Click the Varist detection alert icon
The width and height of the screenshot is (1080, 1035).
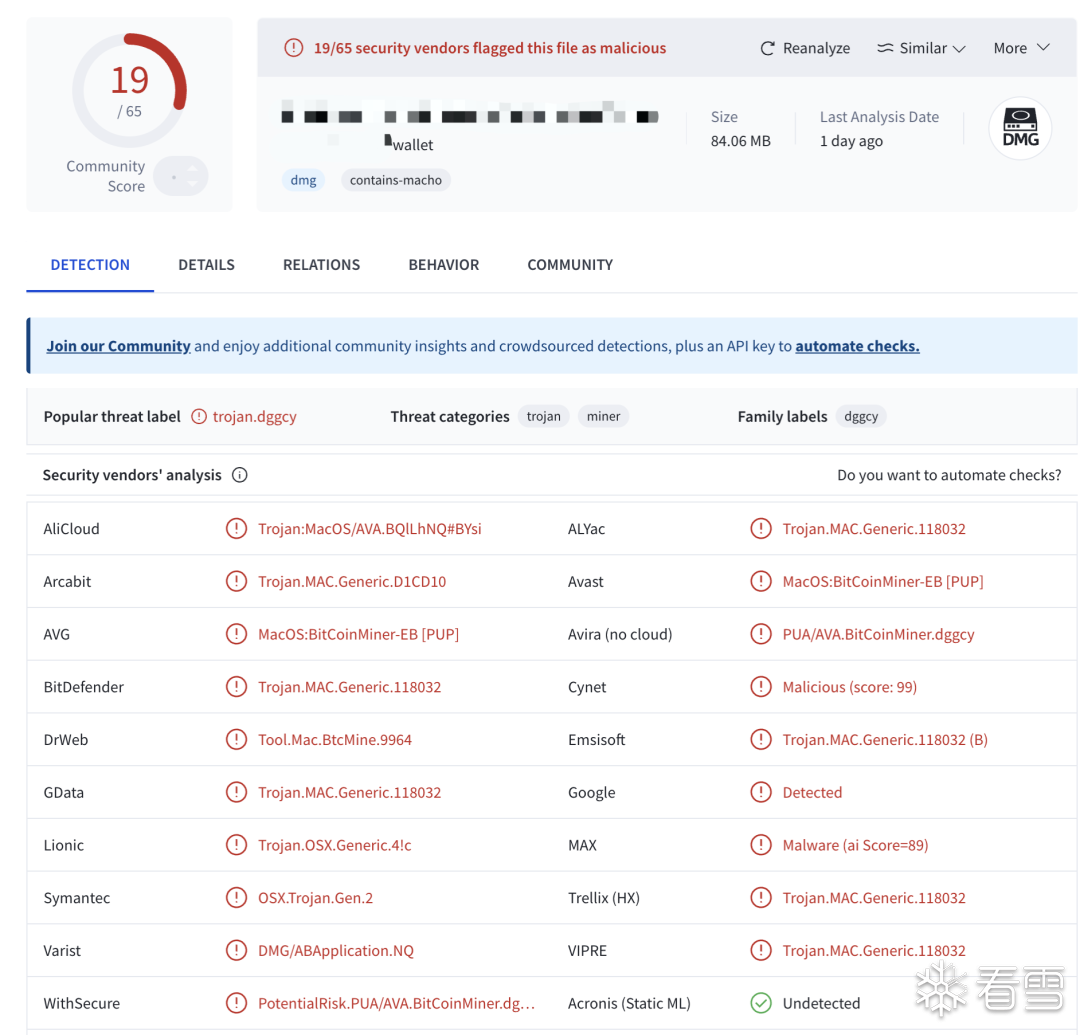click(x=236, y=951)
